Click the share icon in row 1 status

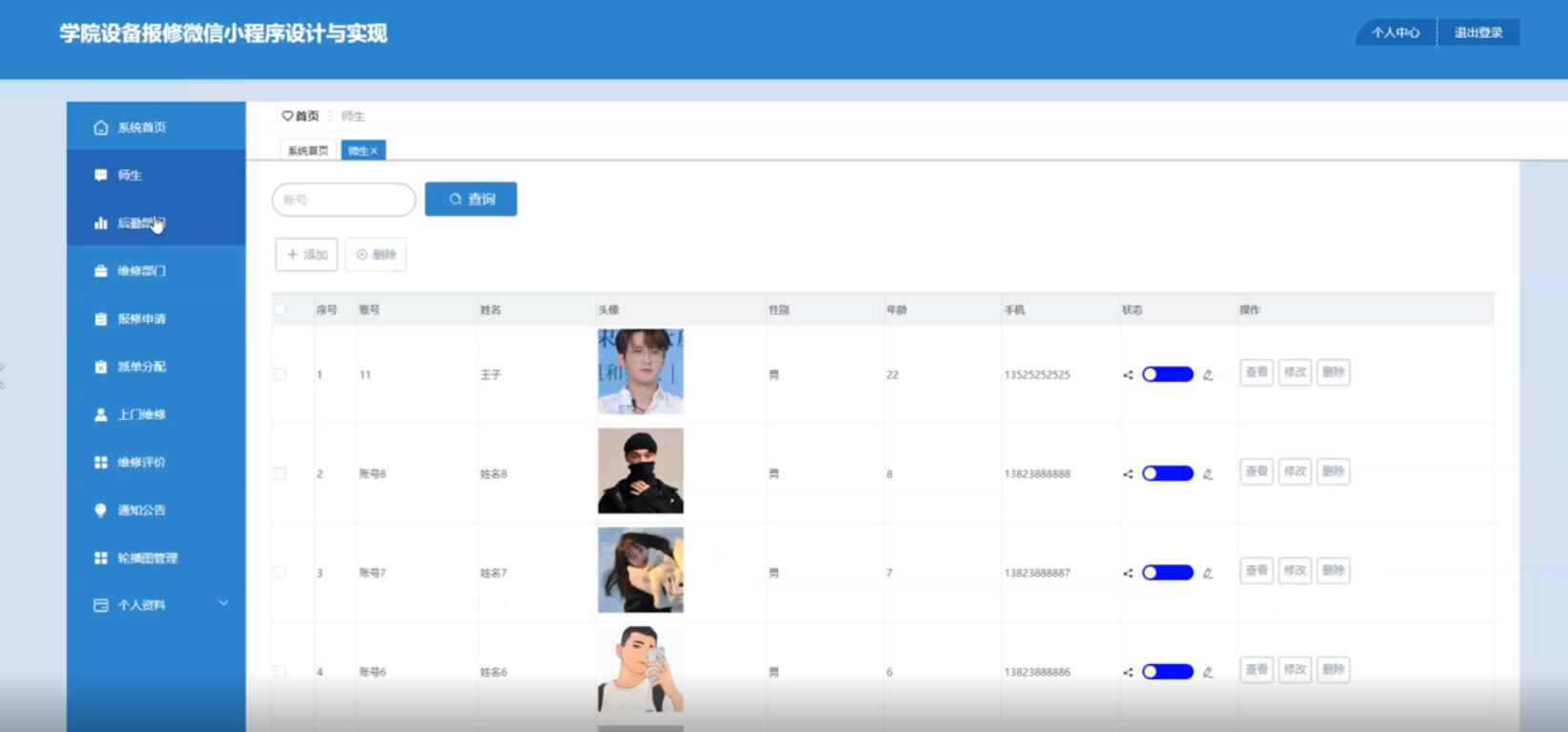(x=1127, y=375)
